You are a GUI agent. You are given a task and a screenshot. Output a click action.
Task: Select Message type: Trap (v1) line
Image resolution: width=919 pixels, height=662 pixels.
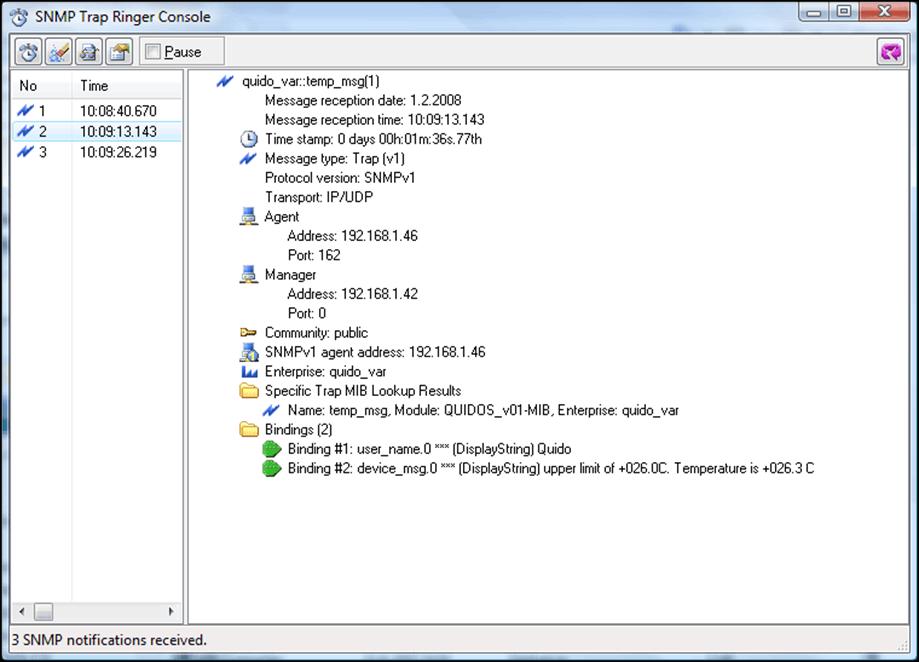point(335,158)
